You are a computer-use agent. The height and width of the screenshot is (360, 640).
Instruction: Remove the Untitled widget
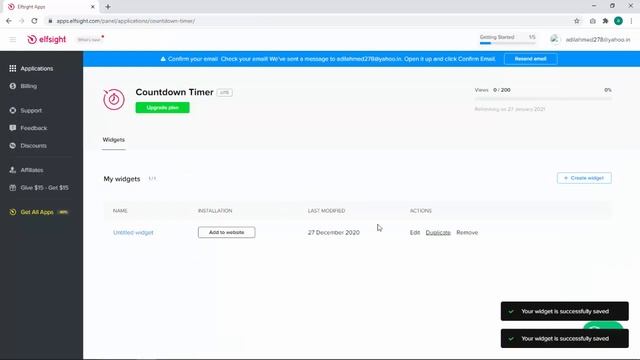pos(467,233)
